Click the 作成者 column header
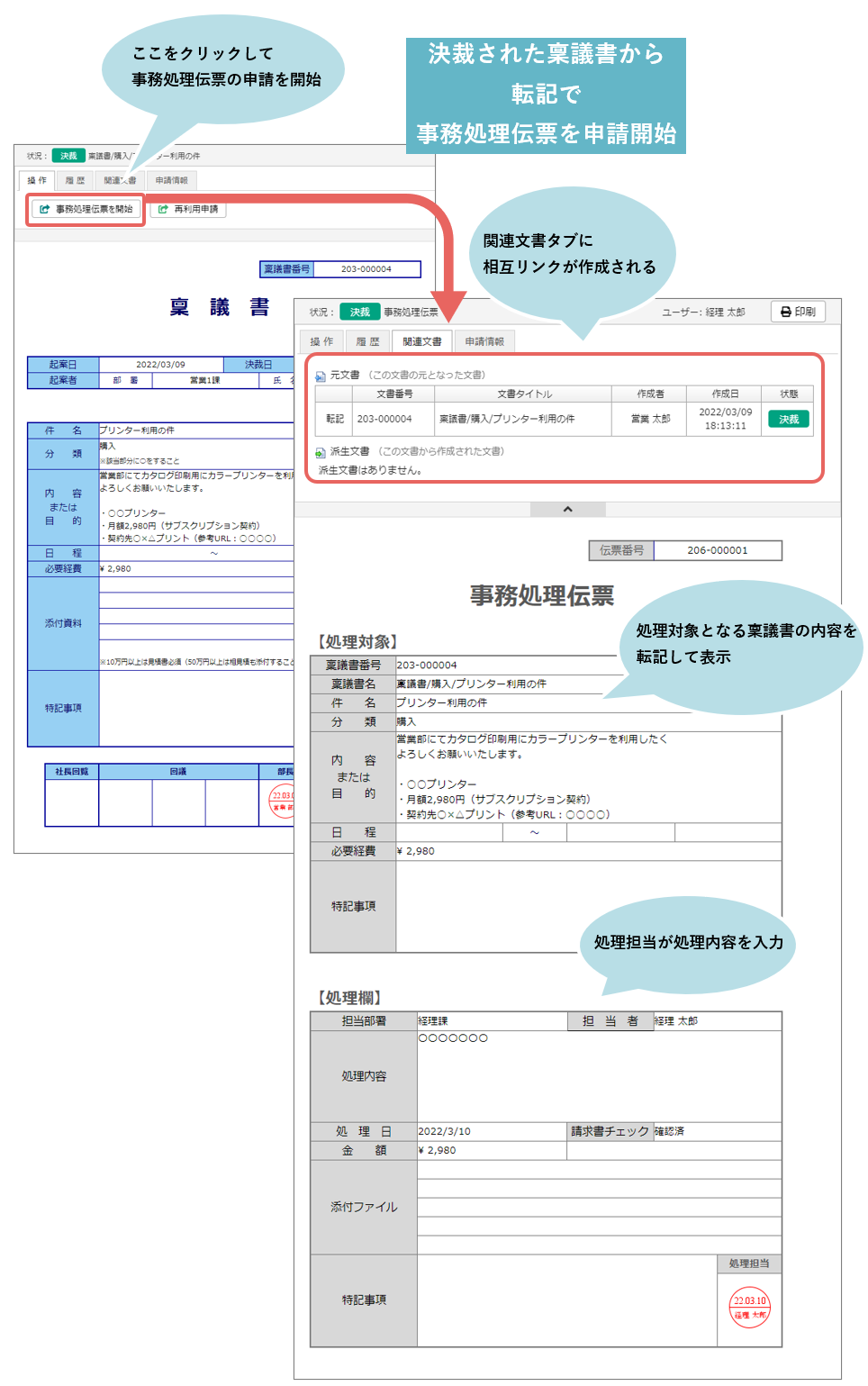This screenshot has width=868, height=1386. [650, 394]
